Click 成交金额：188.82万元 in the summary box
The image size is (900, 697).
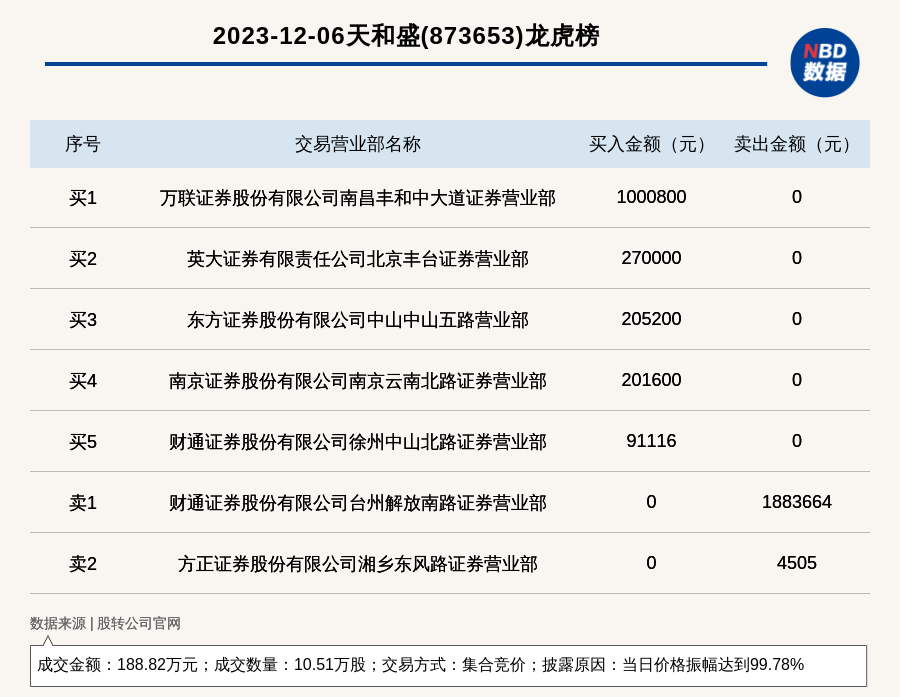117,665
